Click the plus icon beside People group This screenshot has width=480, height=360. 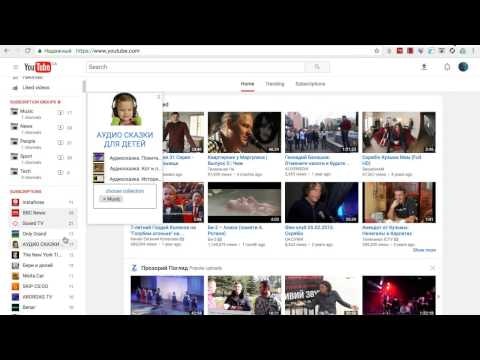60,143
